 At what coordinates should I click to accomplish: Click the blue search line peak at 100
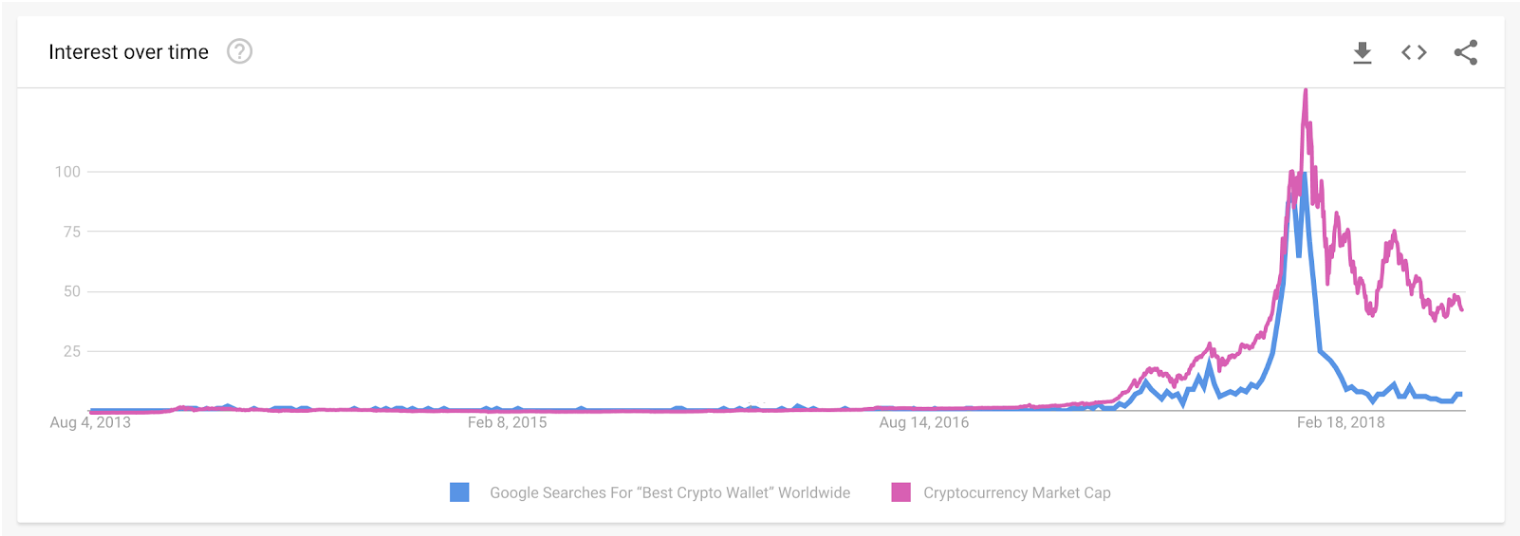(1304, 174)
